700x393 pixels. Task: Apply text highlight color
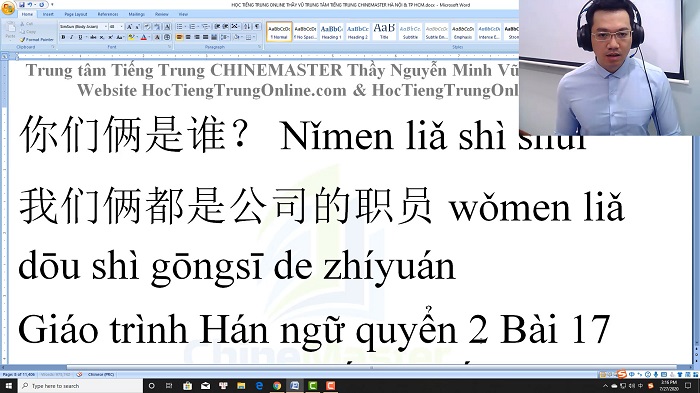tap(131, 38)
